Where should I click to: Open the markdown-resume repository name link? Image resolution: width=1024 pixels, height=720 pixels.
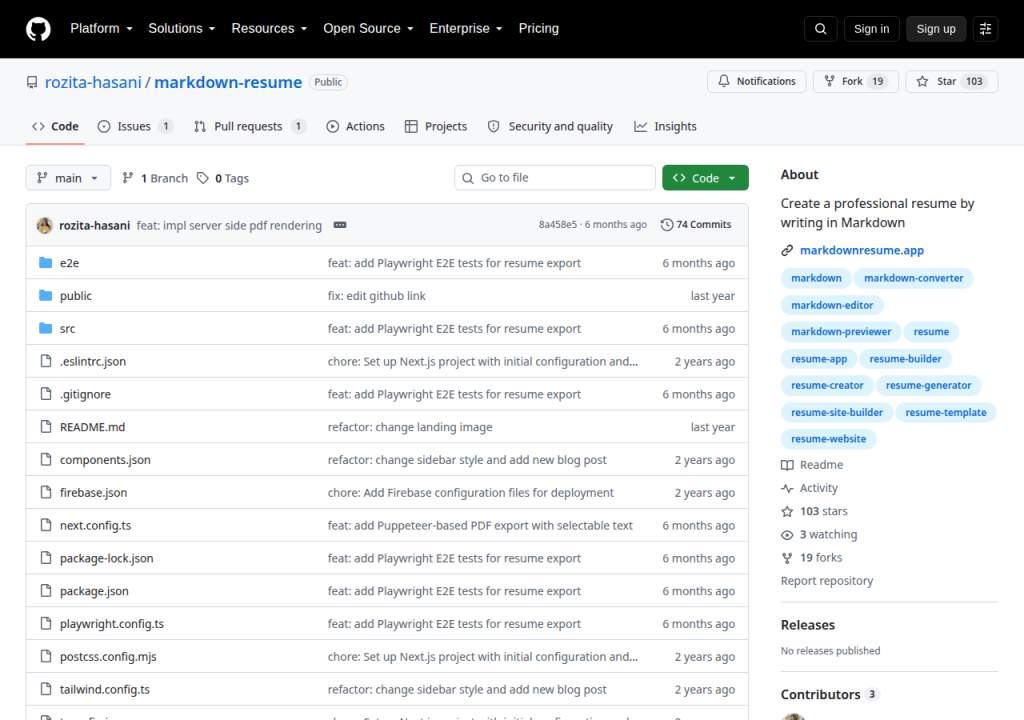click(x=228, y=82)
